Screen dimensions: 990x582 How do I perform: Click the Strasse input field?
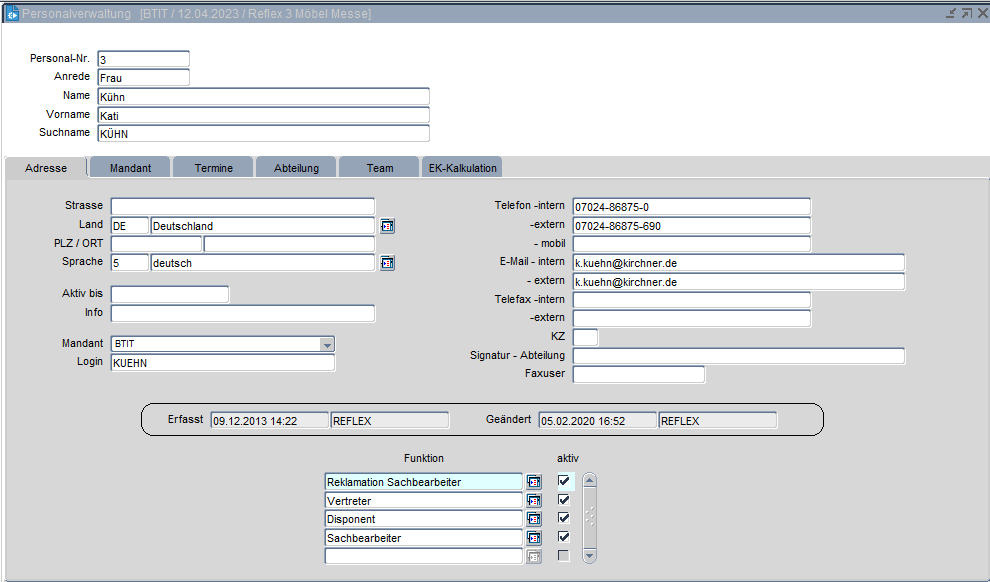tap(242, 206)
